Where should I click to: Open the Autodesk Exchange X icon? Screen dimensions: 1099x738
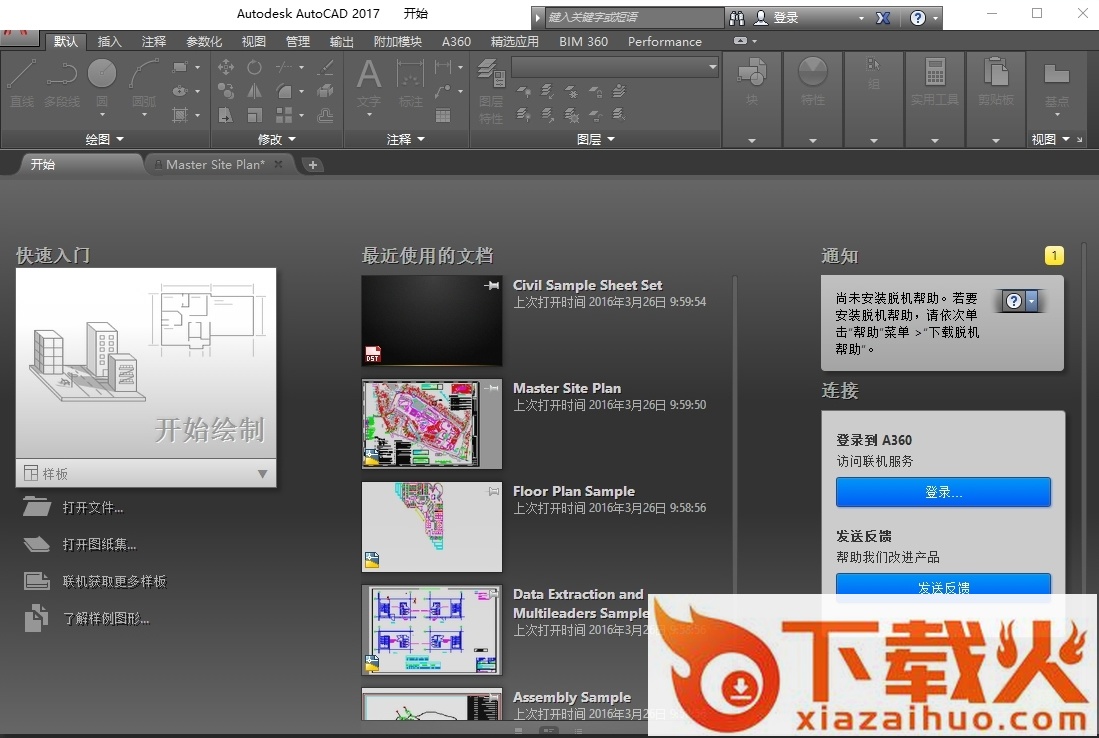pos(883,18)
